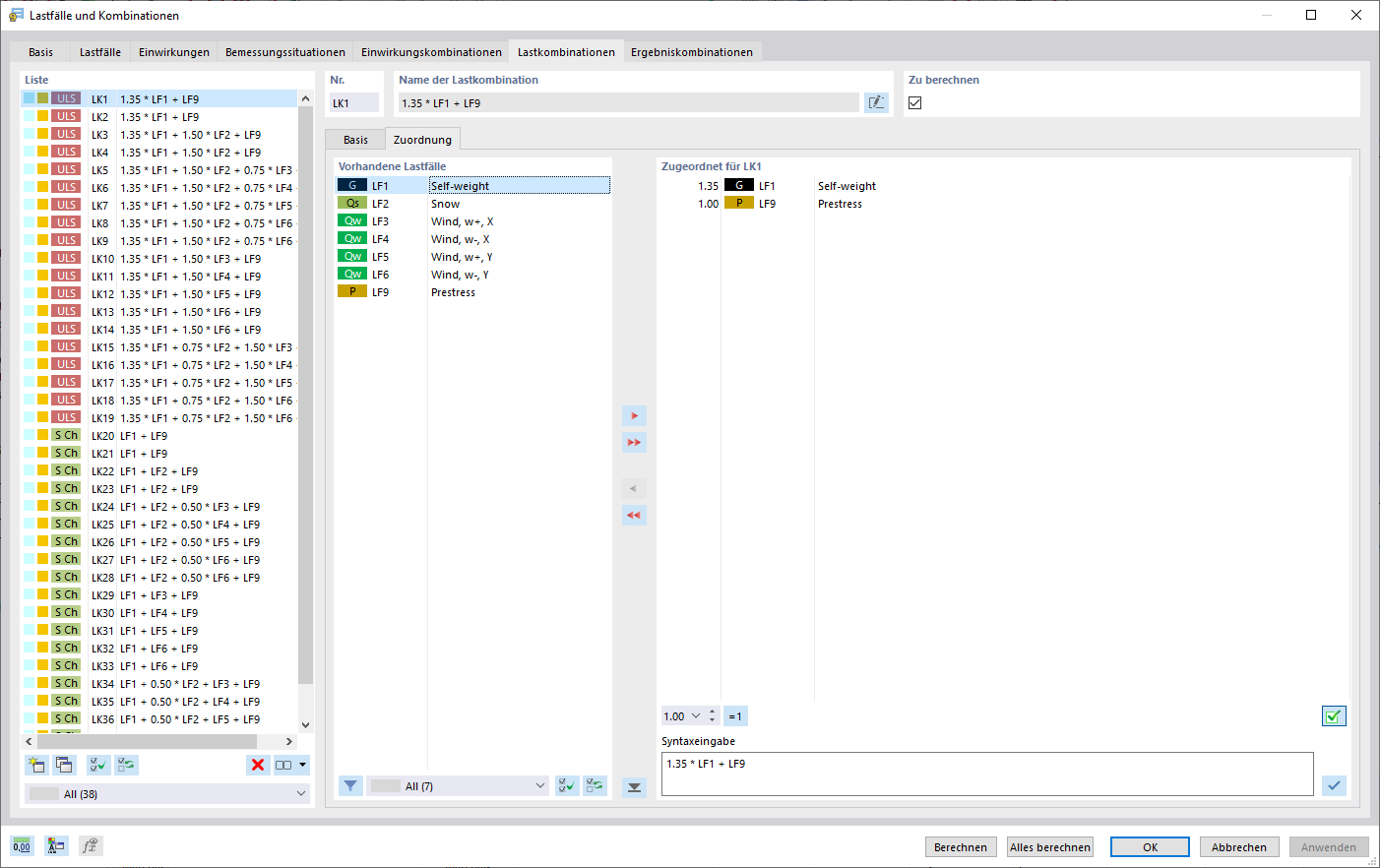
Task: Add selected load case with single right arrow
Action: [x=634, y=416]
